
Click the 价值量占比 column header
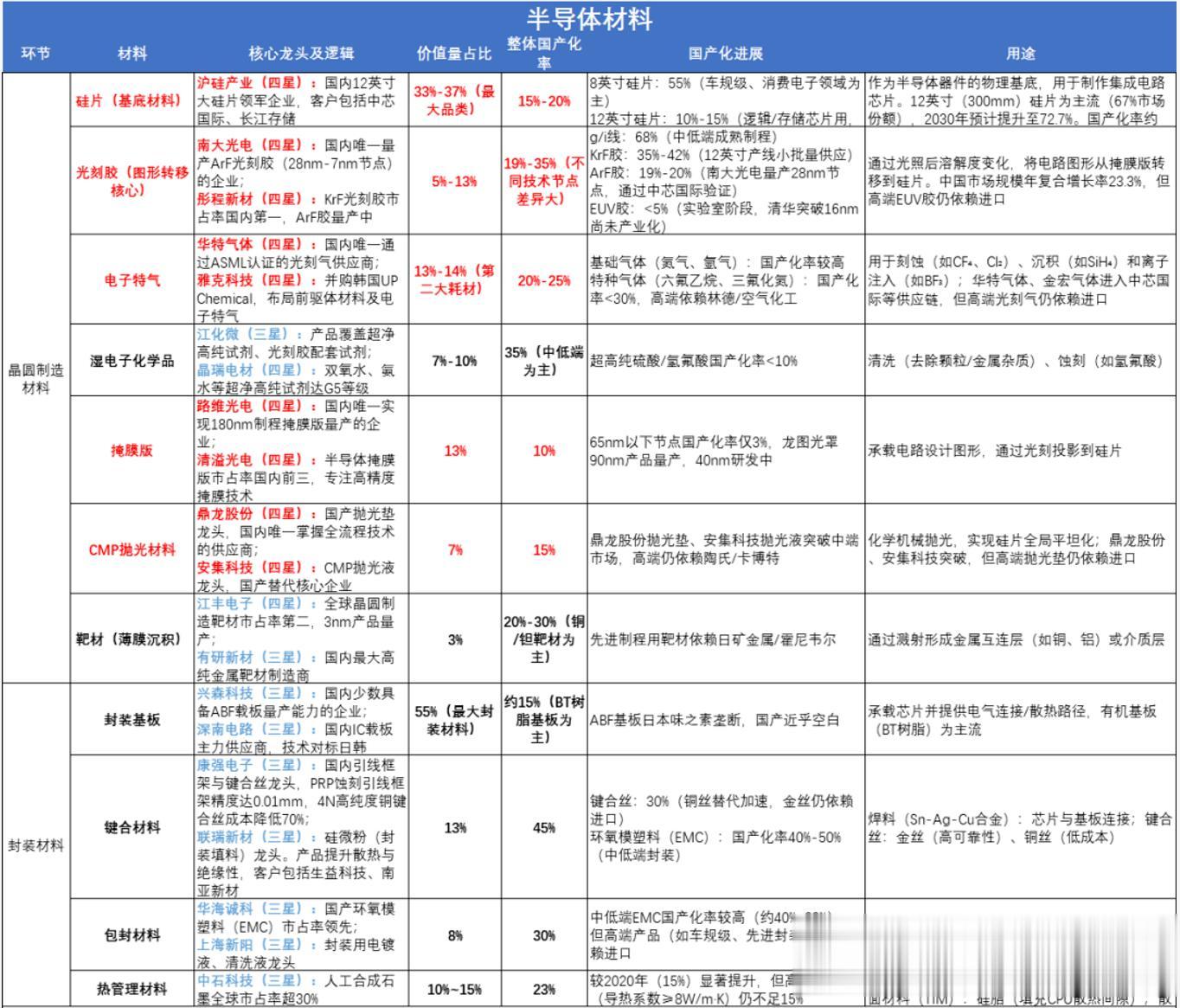click(454, 54)
